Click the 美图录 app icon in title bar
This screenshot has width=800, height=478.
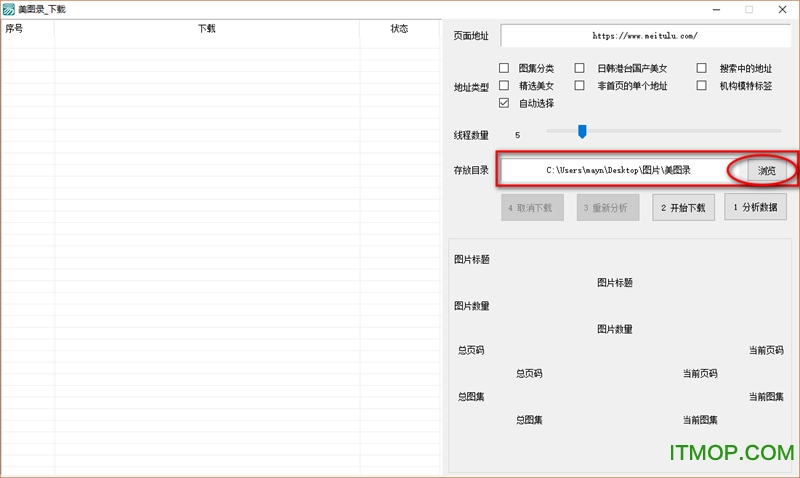(x=9, y=9)
